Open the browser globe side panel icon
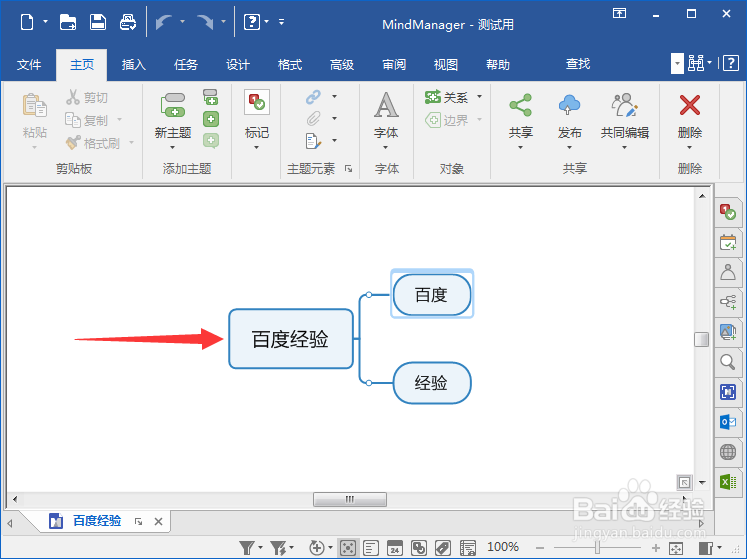Screen dimensions: 747x559 [x=727, y=452]
